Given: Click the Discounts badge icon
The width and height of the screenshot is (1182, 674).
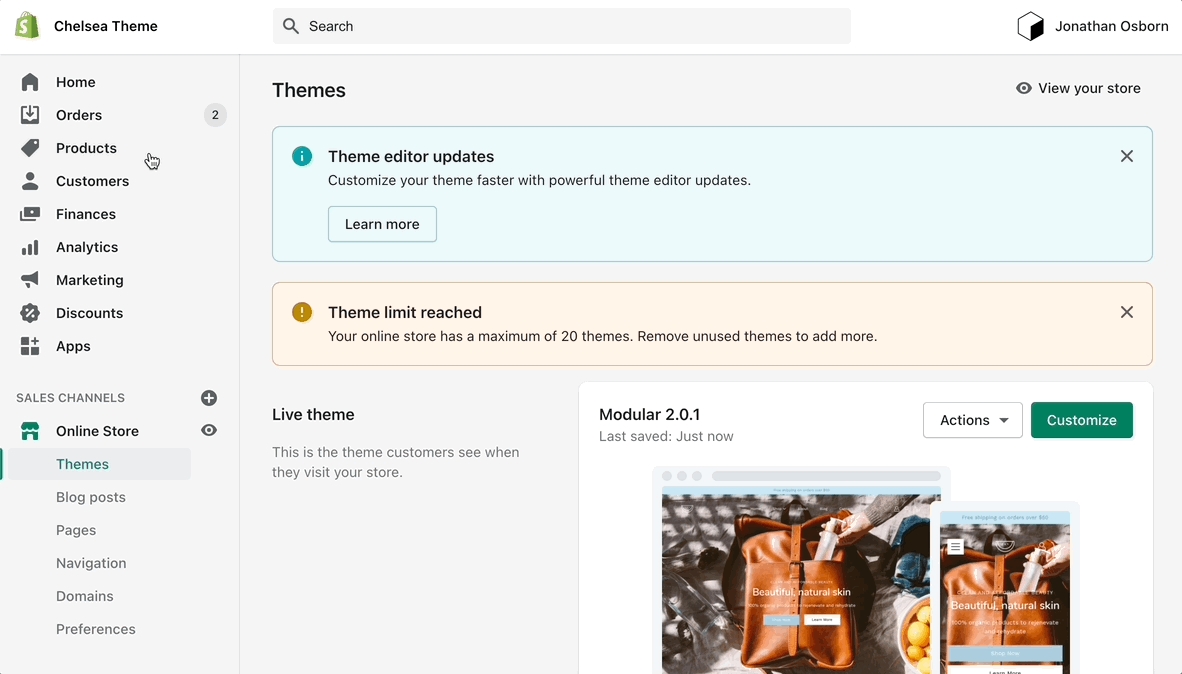Looking at the screenshot, I should click(30, 313).
